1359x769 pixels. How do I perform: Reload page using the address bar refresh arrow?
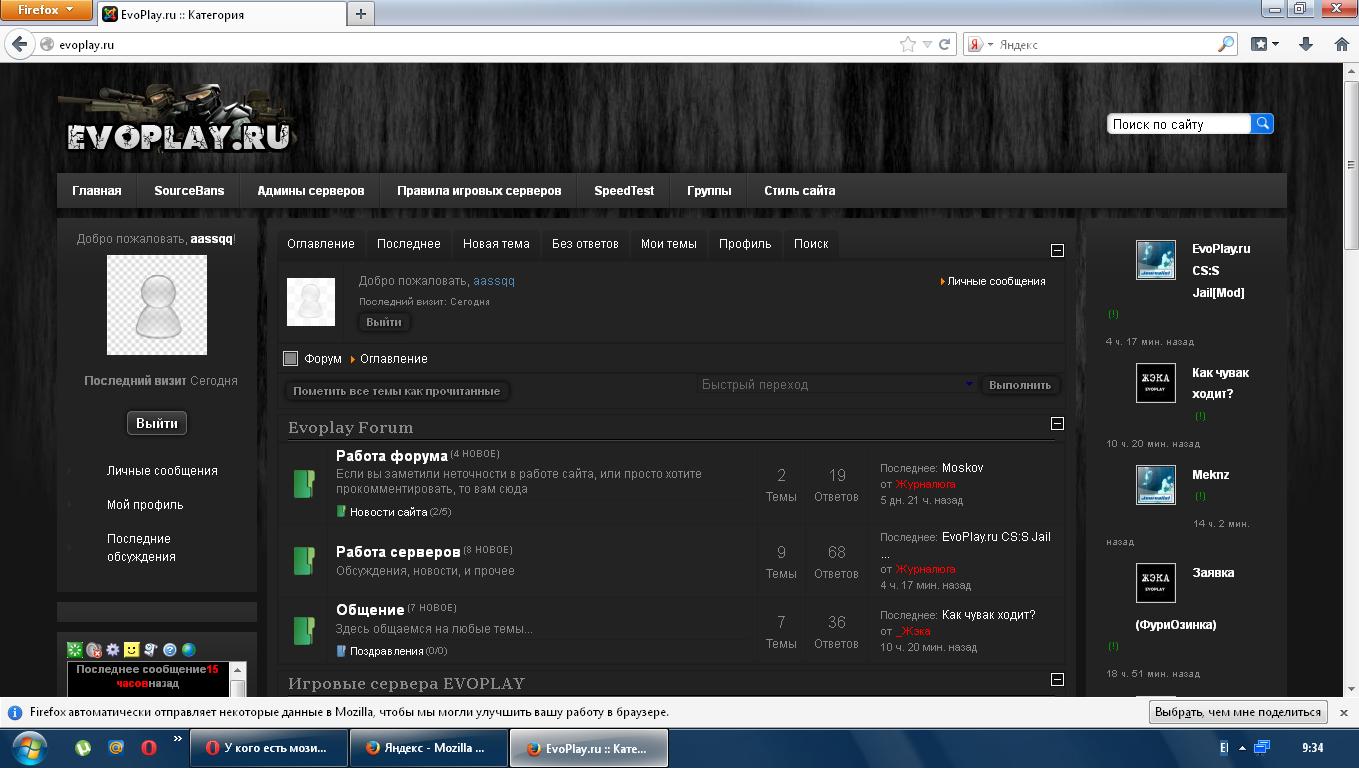pyautogui.click(x=944, y=44)
